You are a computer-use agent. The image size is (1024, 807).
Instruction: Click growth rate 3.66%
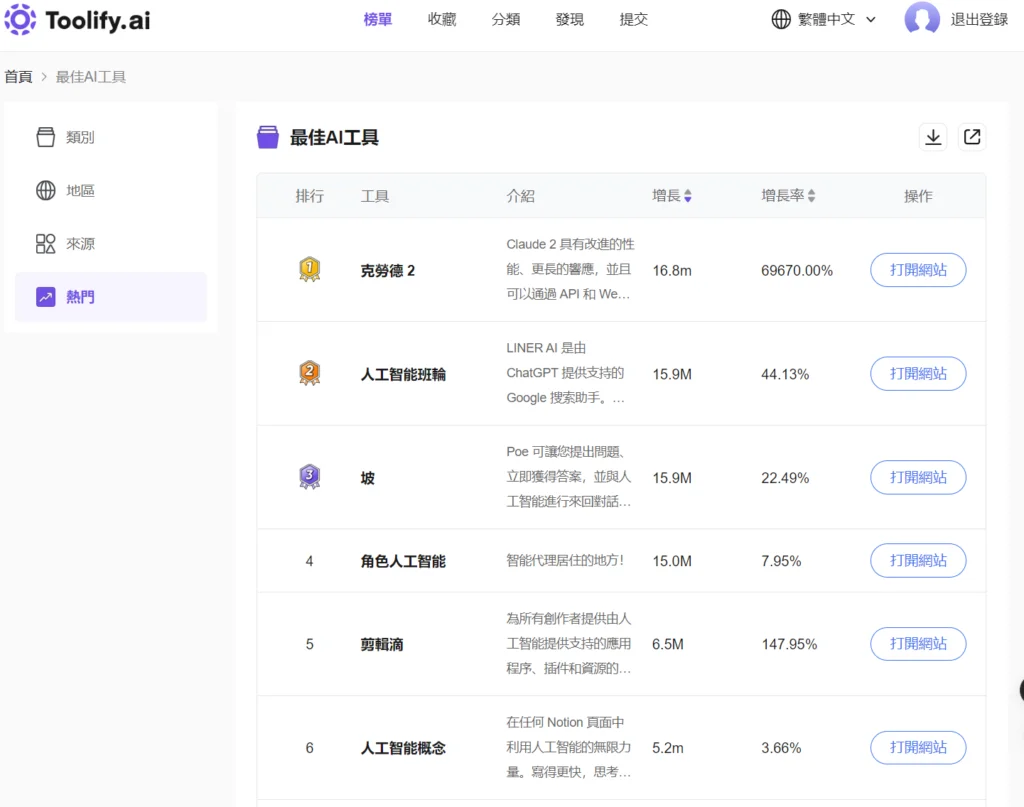(x=781, y=748)
